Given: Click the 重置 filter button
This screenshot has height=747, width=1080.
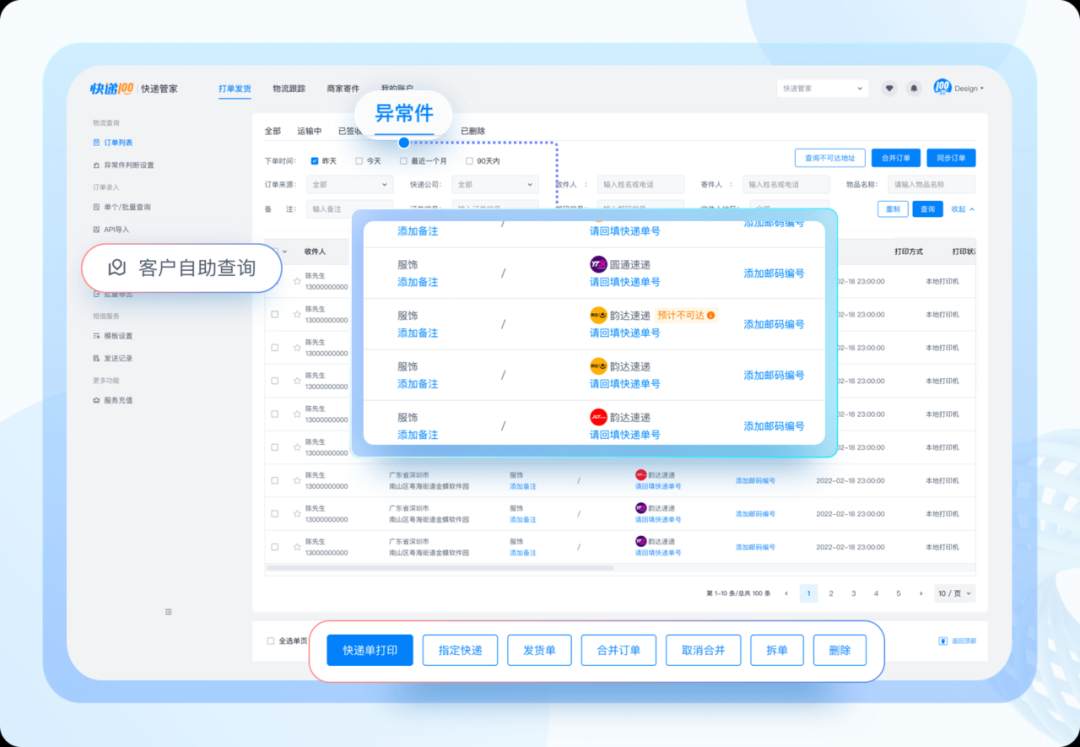Looking at the screenshot, I should coord(893,209).
